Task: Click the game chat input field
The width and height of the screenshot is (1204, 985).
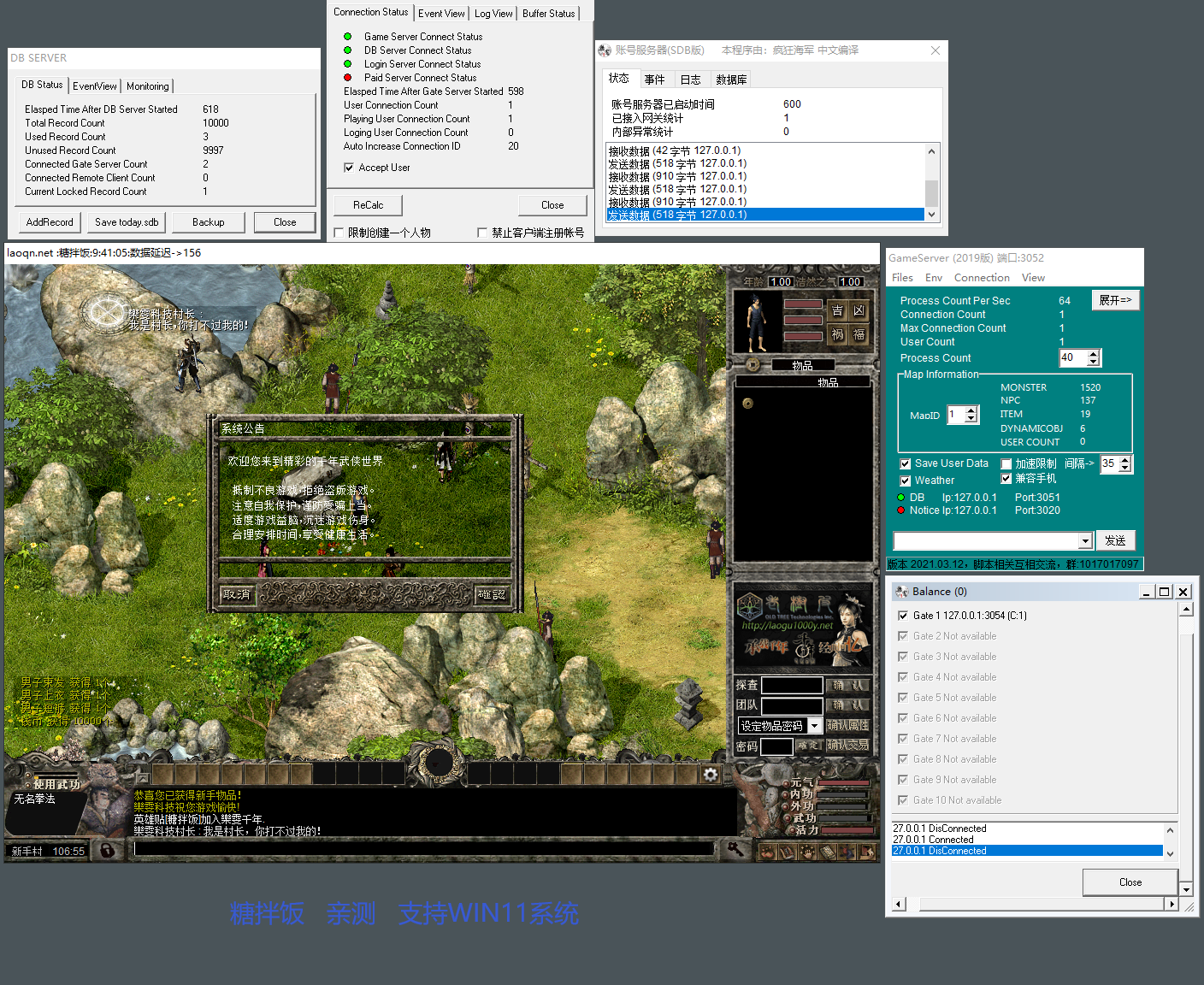Action: (423, 849)
